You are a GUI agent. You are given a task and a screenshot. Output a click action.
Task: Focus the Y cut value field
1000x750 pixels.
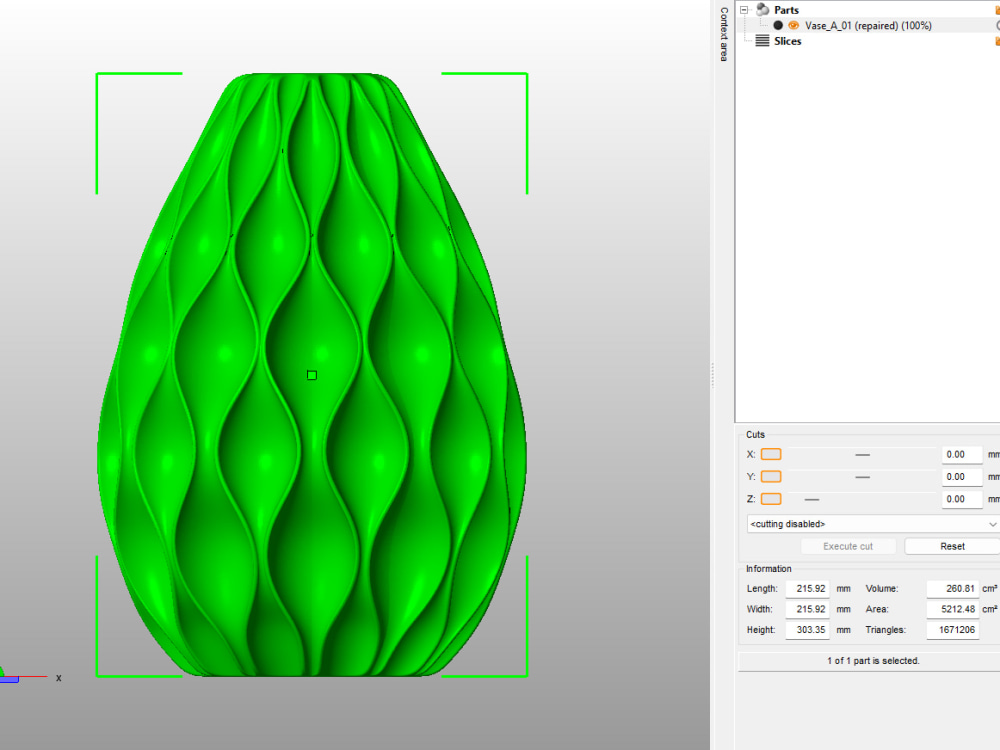962,477
